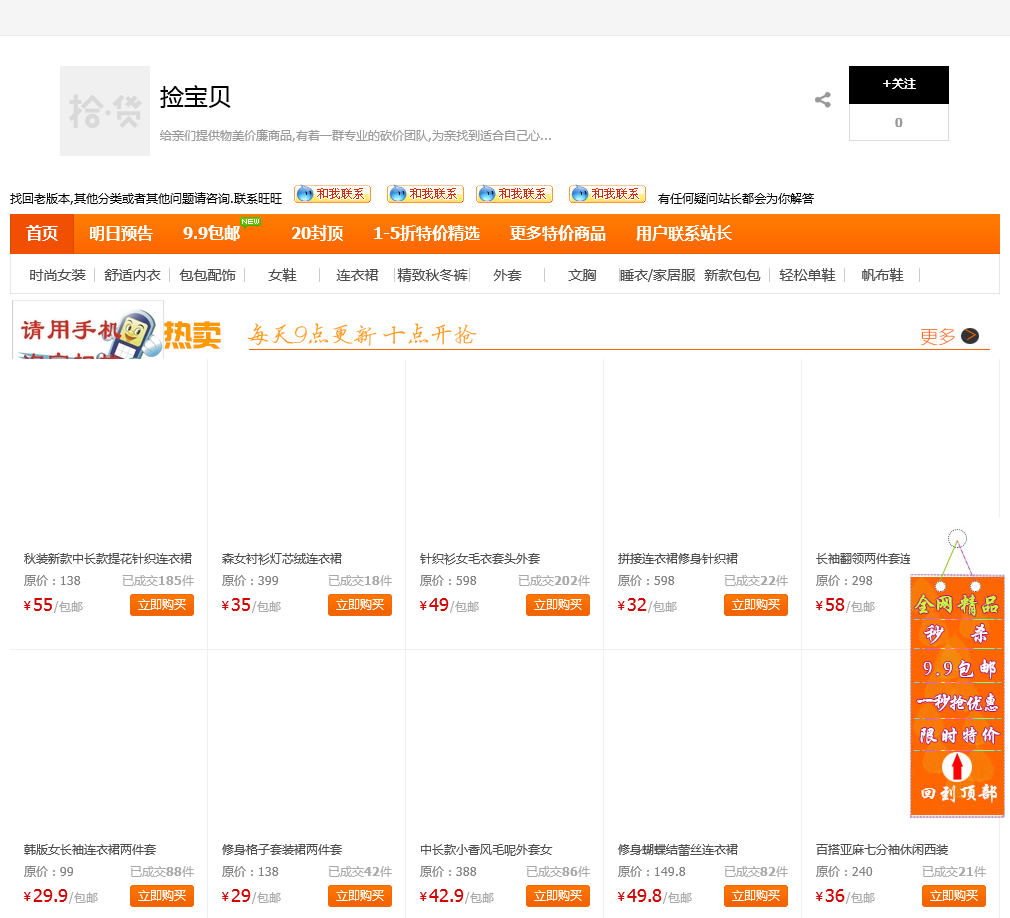Screen dimensions: 1010x918
Task: Click the 请用手机 mobile mascot banner
Action: pos(88,330)
